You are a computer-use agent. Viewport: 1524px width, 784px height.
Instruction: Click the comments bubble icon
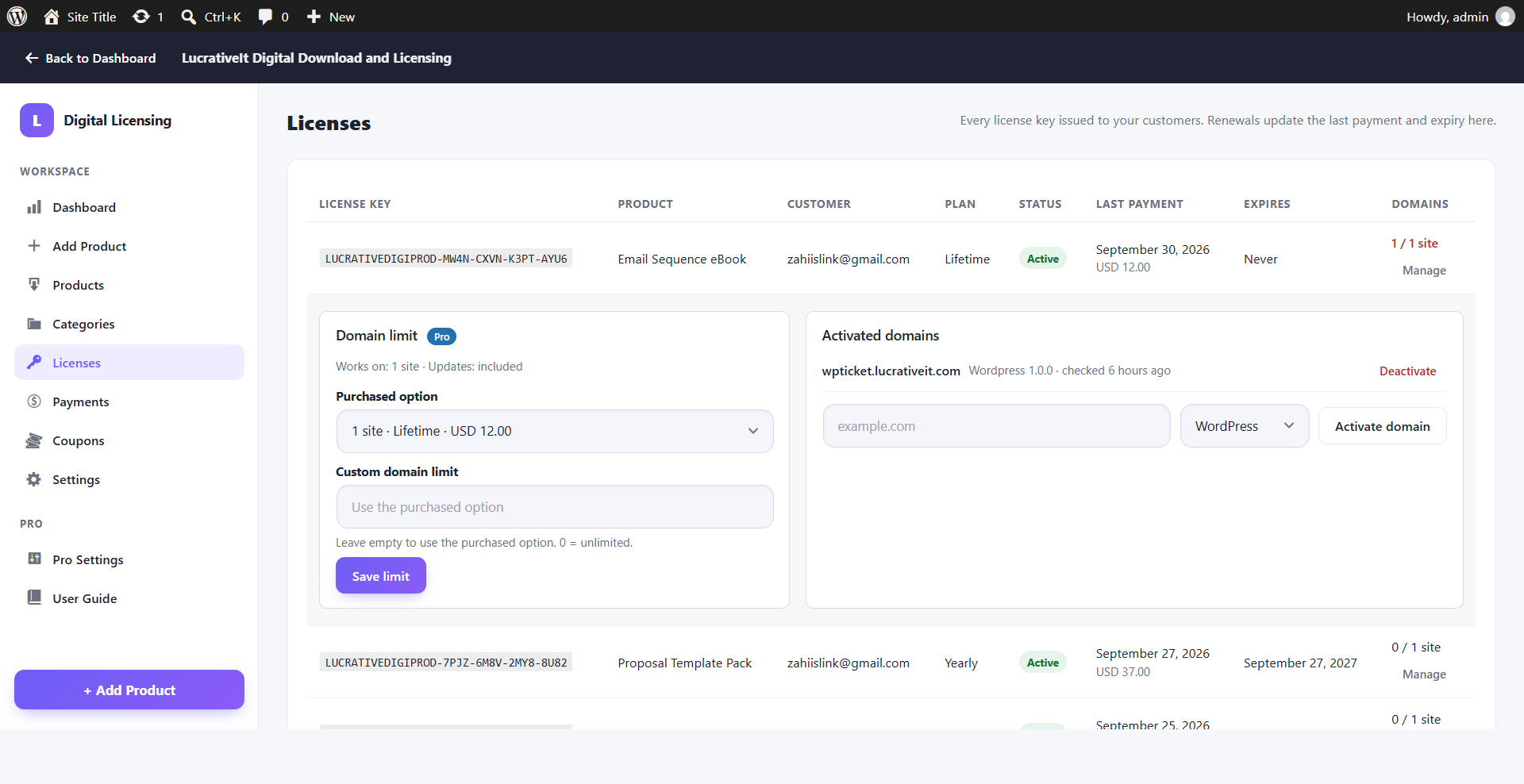pos(265,17)
